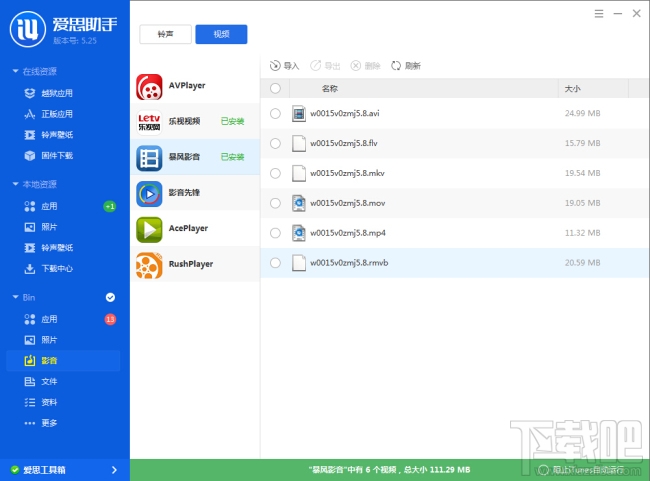
Task: Click the 24.99 MB size value
Action: point(582,113)
